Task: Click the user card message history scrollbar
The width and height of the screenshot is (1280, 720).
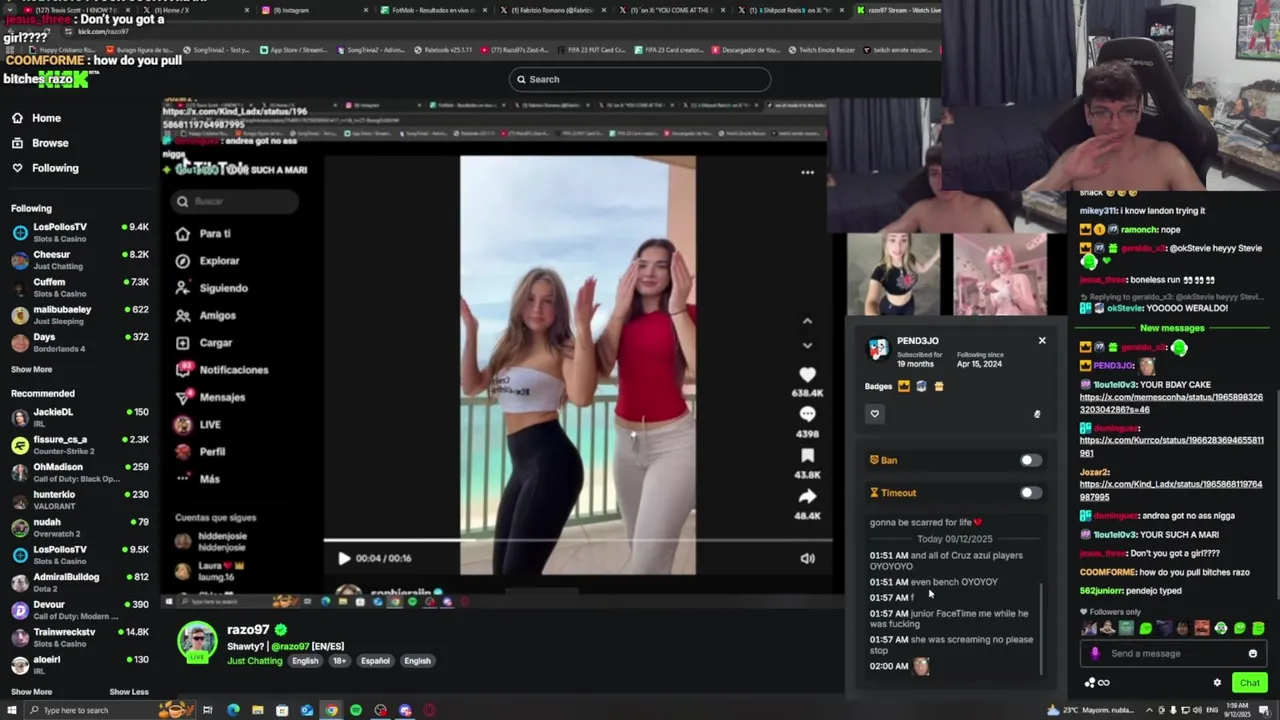Action: coord(1041,630)
